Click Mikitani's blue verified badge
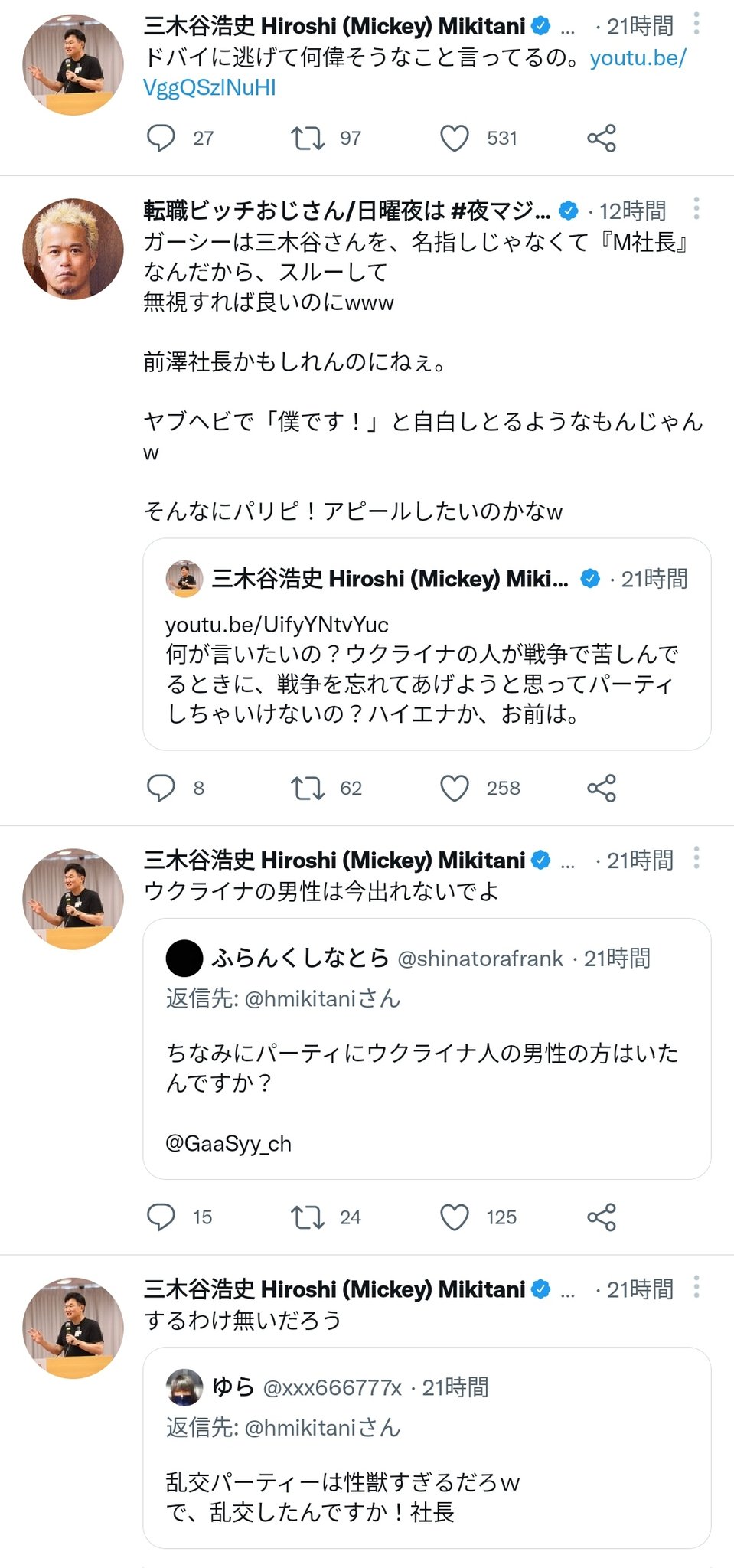The width and height of the screenshot is (734, 1568). (541, 24)
